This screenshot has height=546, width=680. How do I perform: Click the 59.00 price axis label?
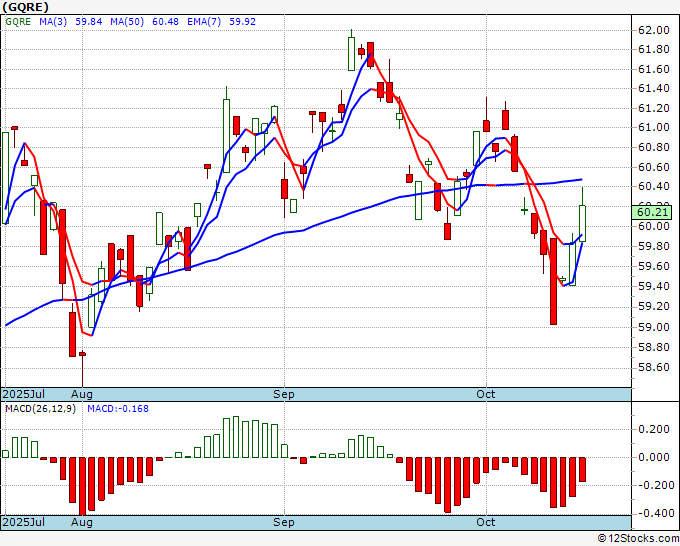[654, 327]
